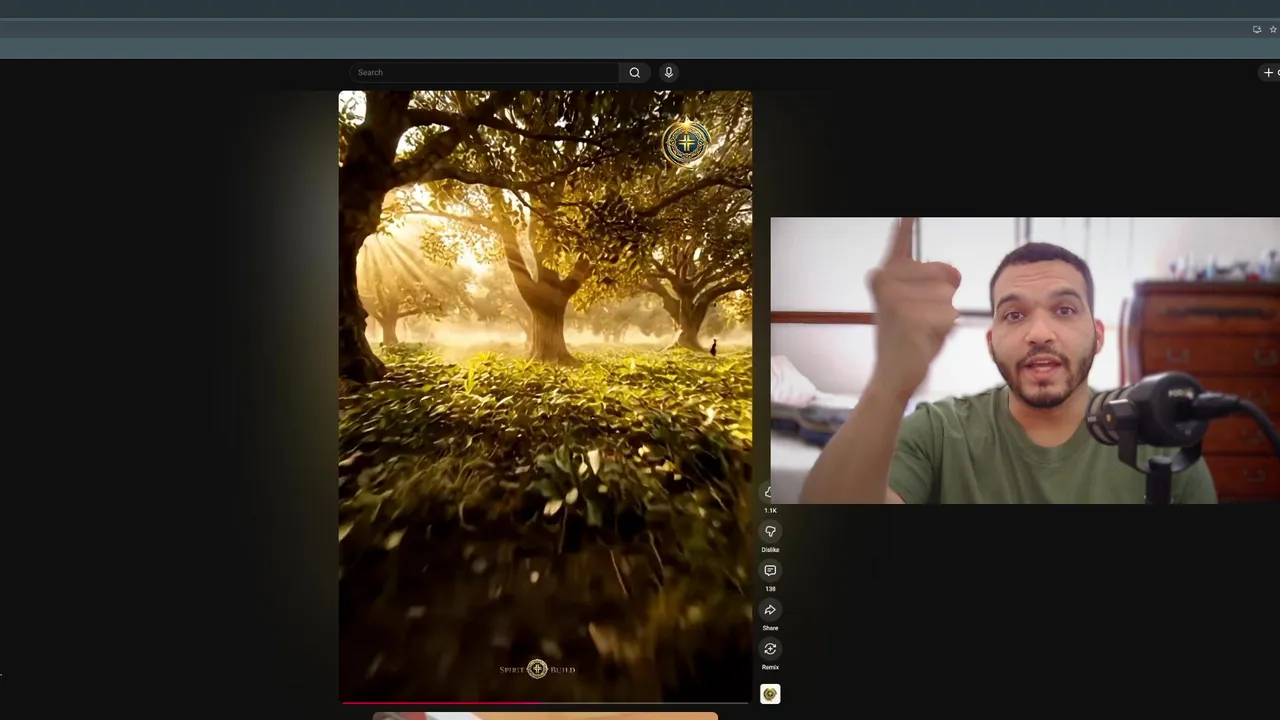Open the Create plus button
This screenshot has height=720, width=1280.
[x=1270, y=72]
